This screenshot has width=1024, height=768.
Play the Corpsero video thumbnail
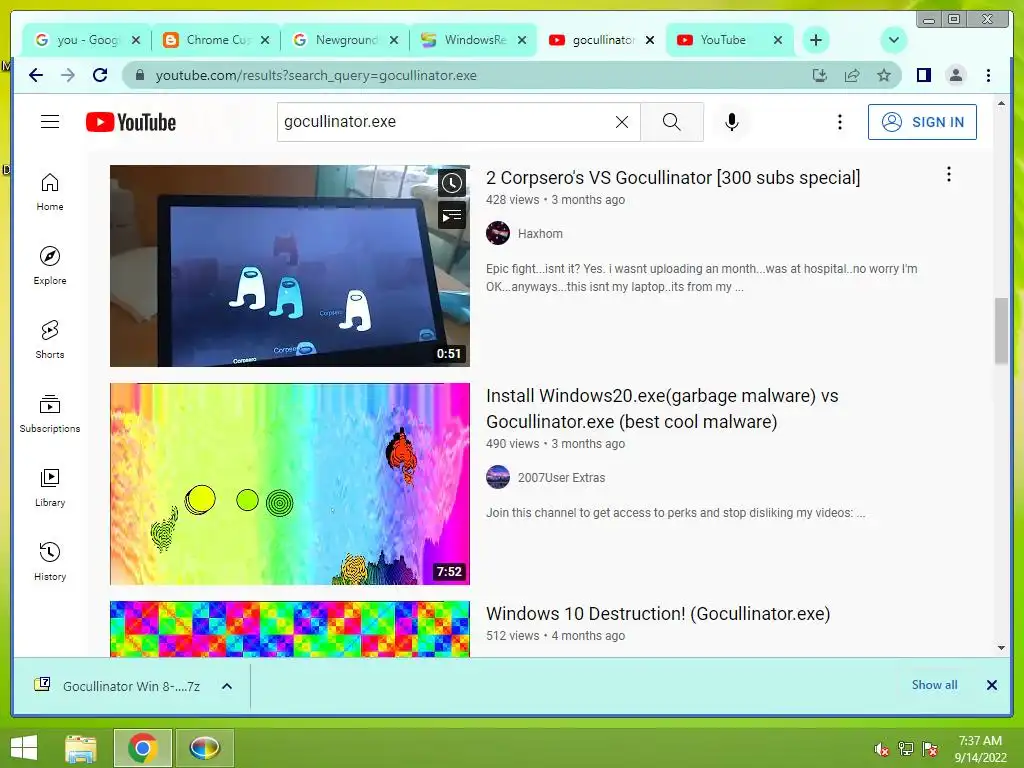click(x=289, y=266)
